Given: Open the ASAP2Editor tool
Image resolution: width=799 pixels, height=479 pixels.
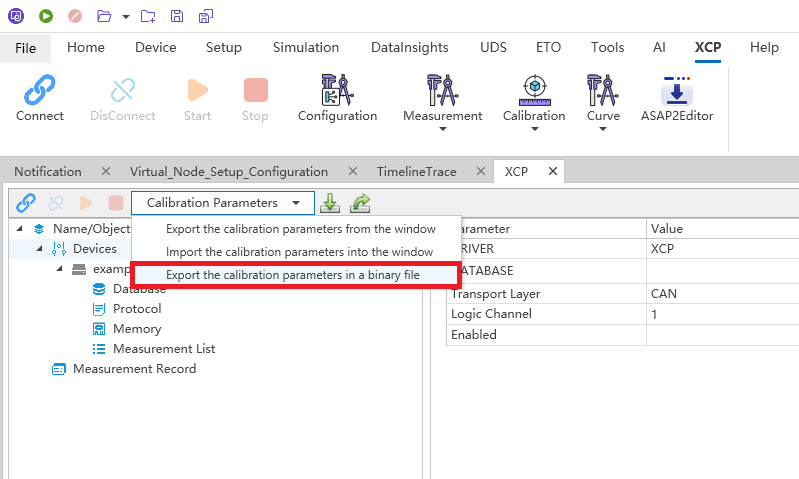Looking at the screenshot, I should [677, 99].
